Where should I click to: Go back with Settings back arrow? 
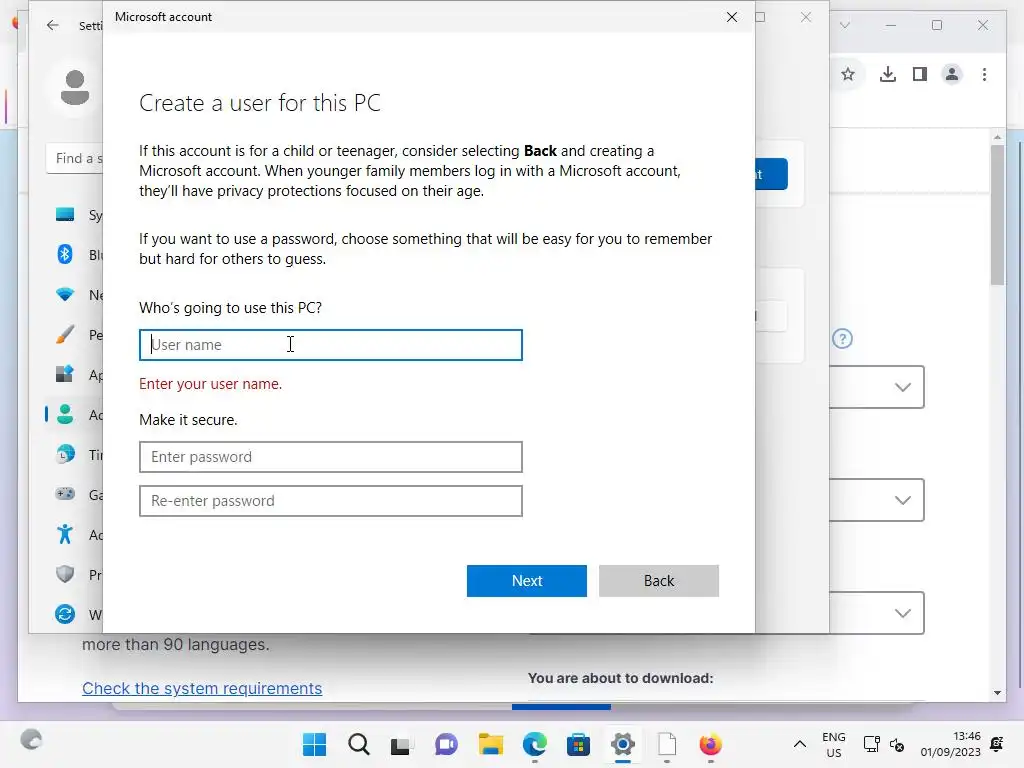click(53, 25)
